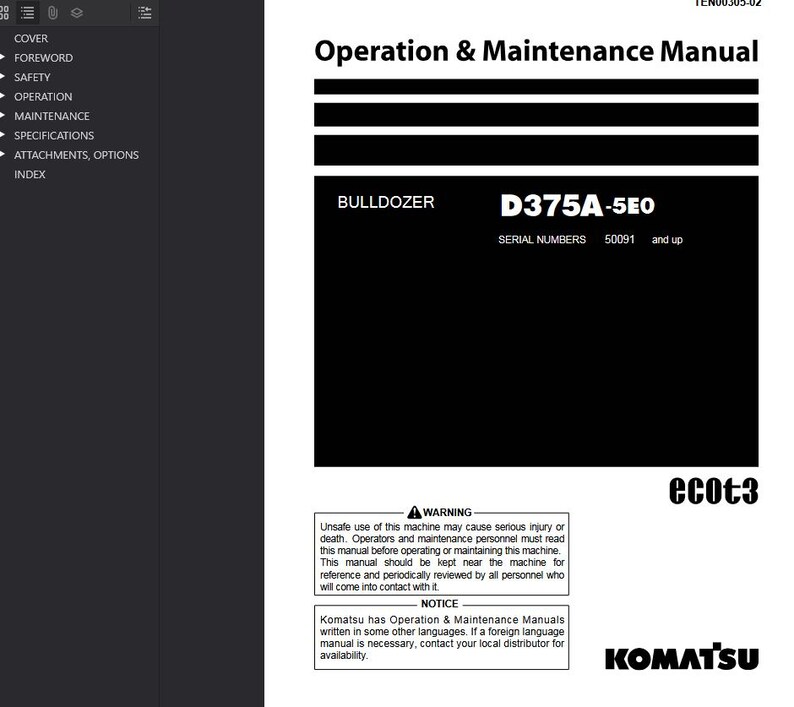Click the D375A-5E0 model name

point(577,206)
